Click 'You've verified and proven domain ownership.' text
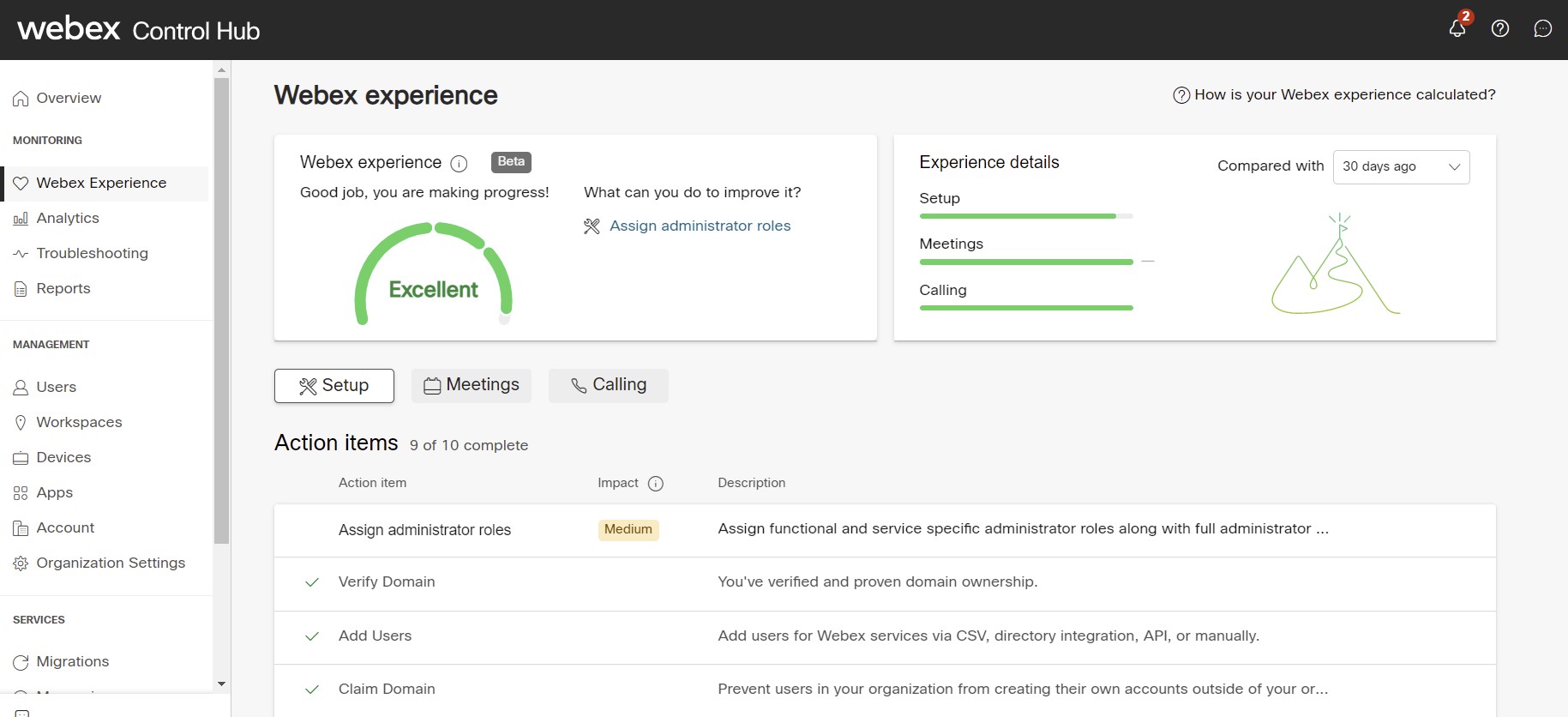 878,581
